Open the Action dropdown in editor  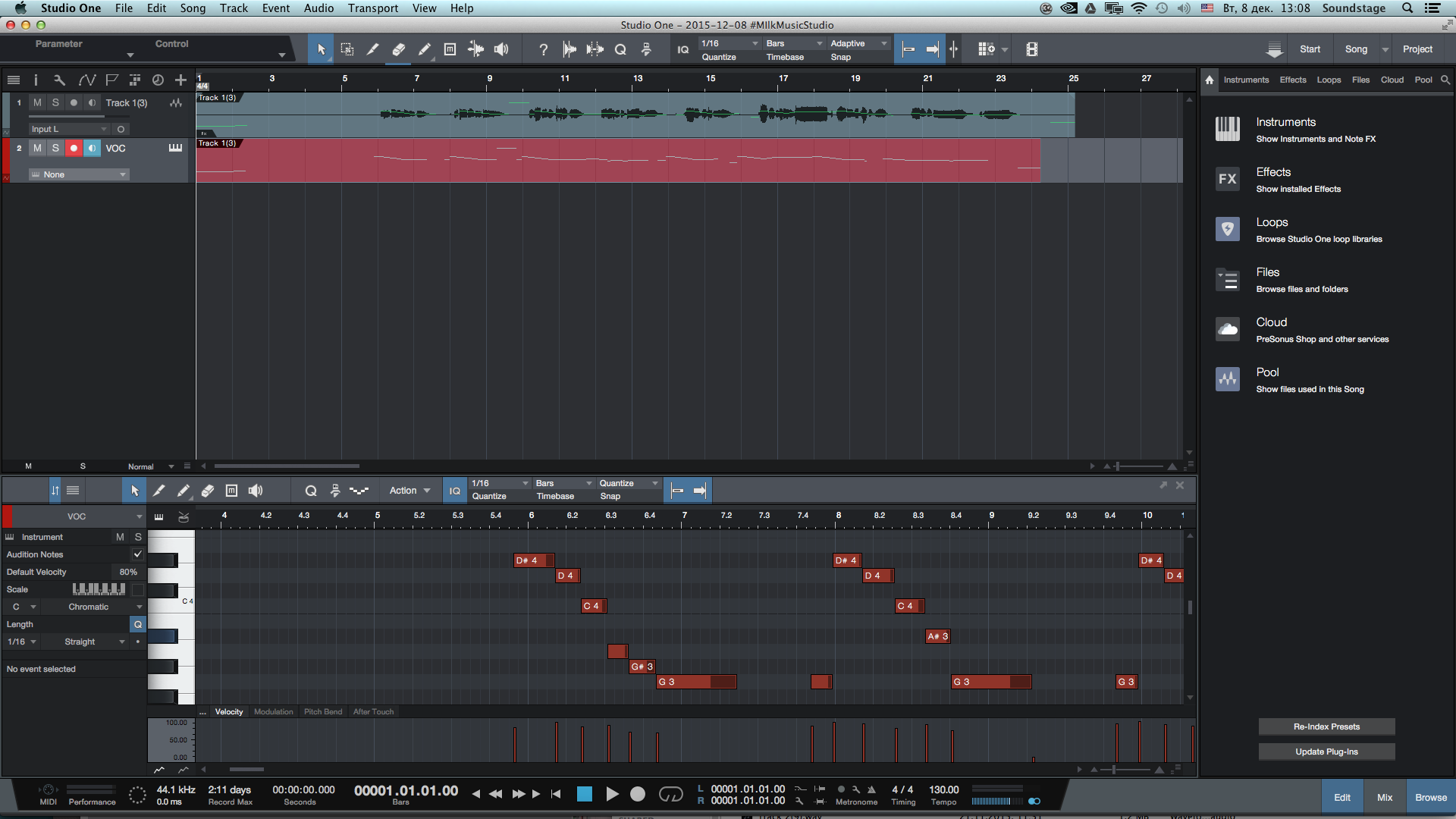pos(409,491)
